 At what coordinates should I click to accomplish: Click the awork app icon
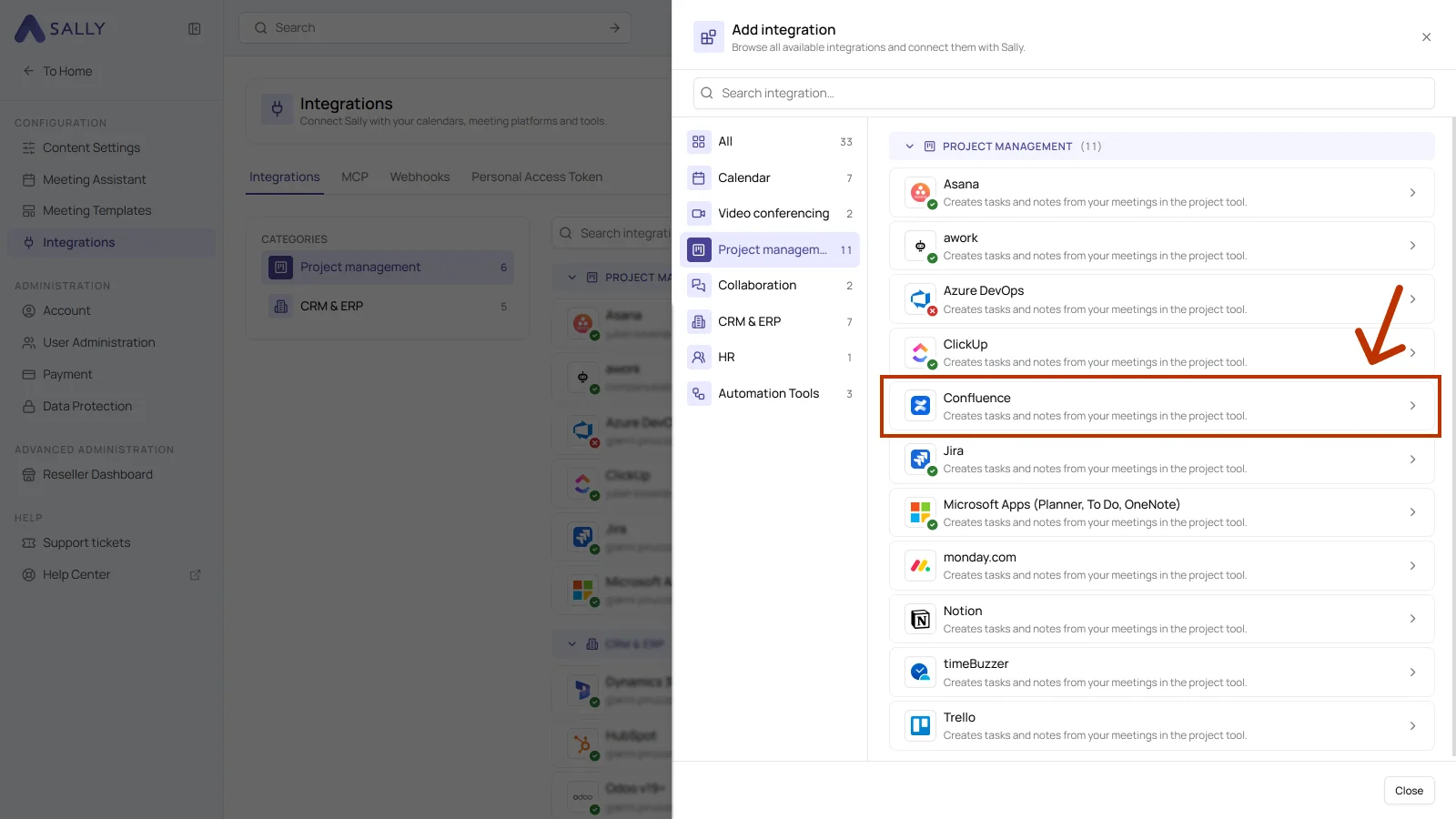920,246
